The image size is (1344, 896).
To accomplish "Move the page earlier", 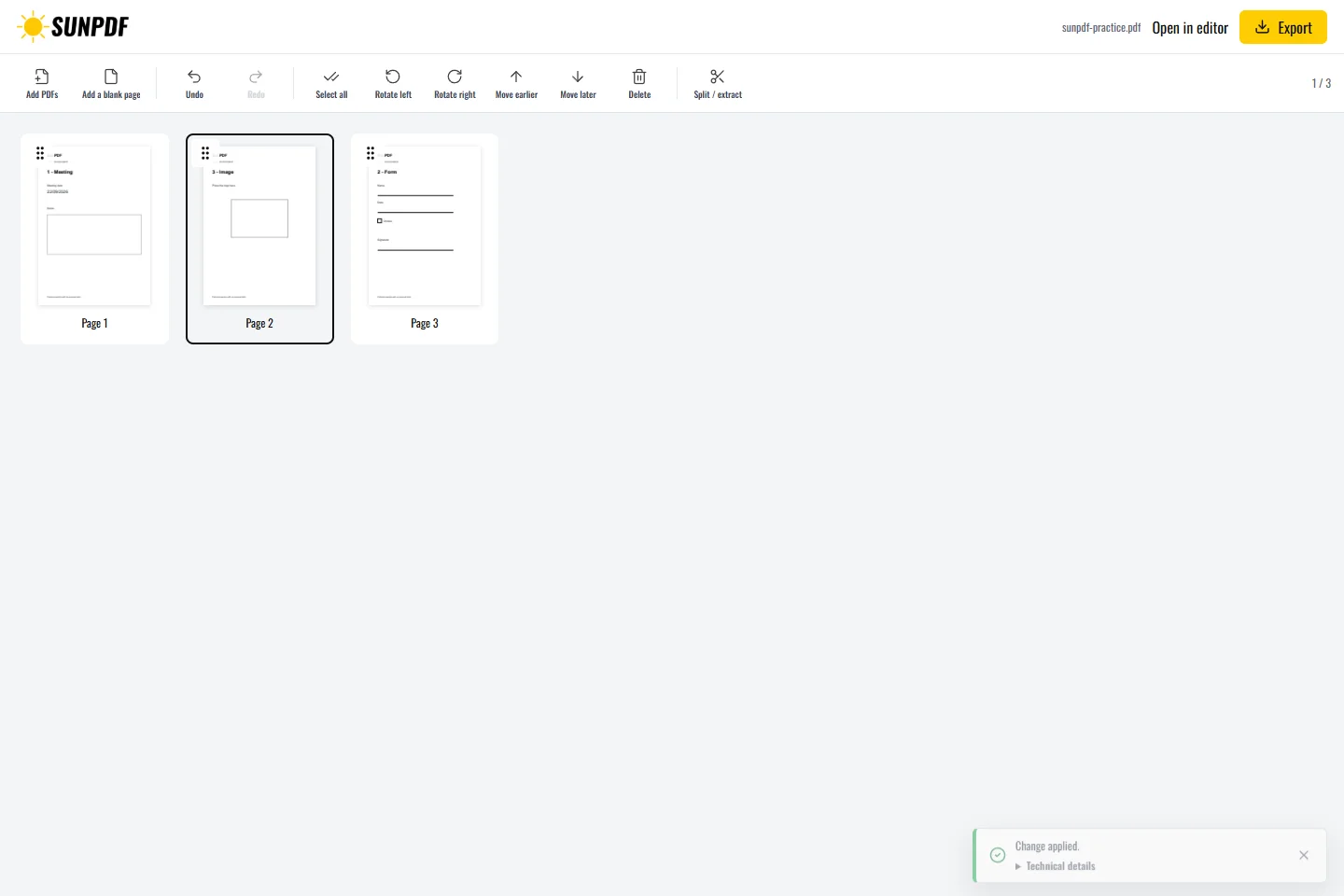I will pos(516,83).
